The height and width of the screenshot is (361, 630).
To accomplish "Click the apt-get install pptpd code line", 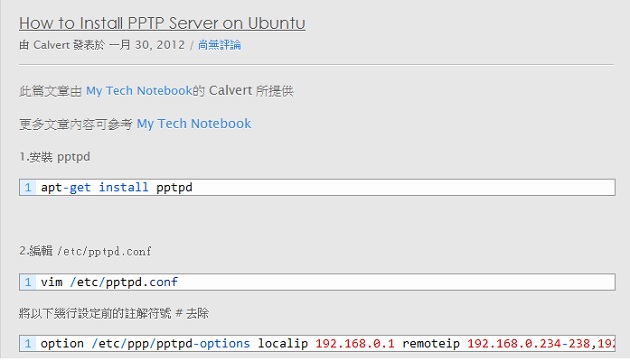I will coord(317,187).
